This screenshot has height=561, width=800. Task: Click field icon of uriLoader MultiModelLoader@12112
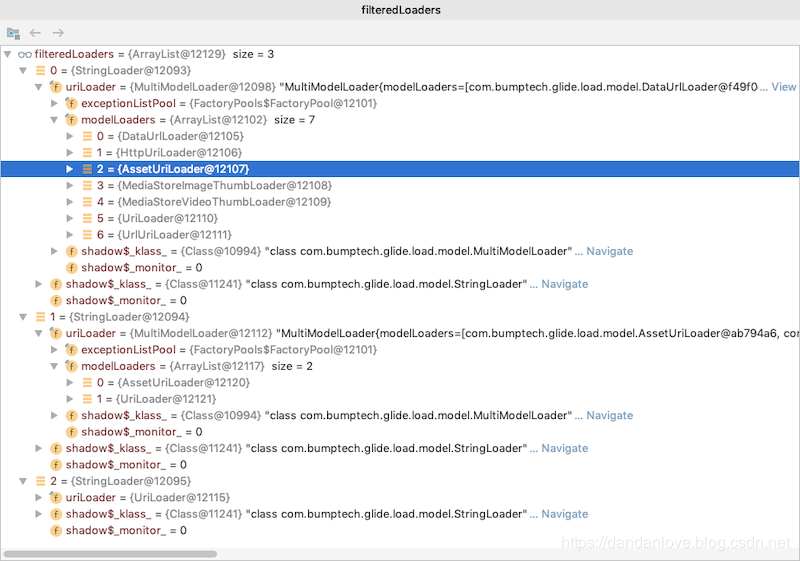click(x=56, y=334)
